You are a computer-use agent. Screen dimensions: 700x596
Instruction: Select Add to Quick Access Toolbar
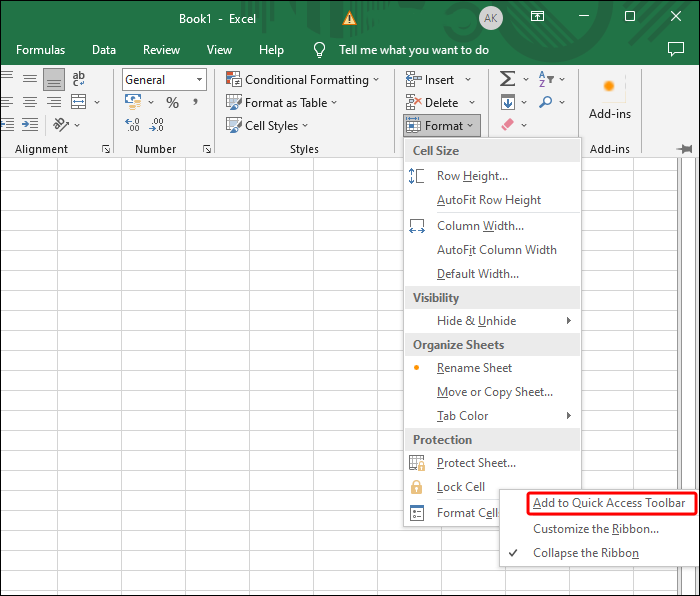608,503
